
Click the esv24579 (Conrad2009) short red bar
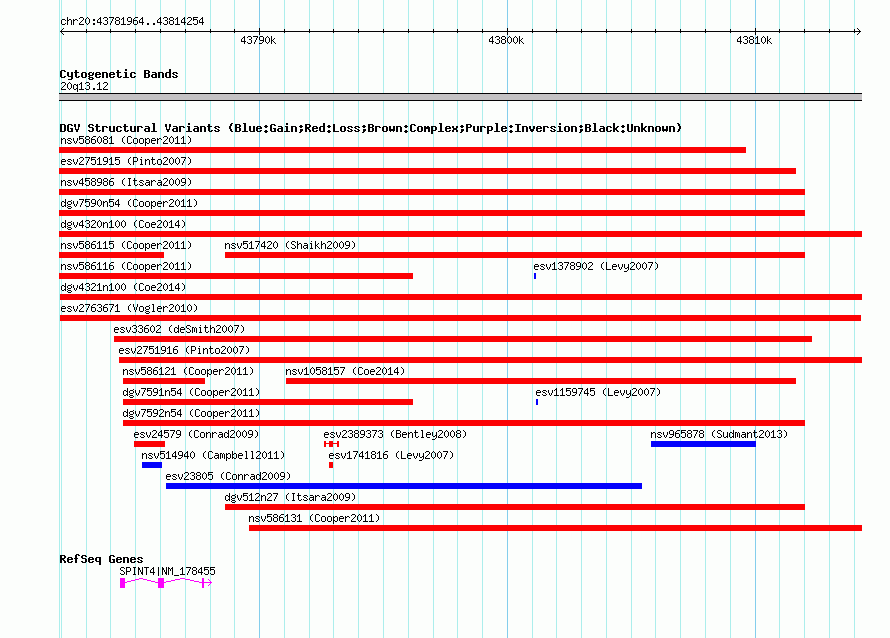pyautogui.click(x=149, y=444)
